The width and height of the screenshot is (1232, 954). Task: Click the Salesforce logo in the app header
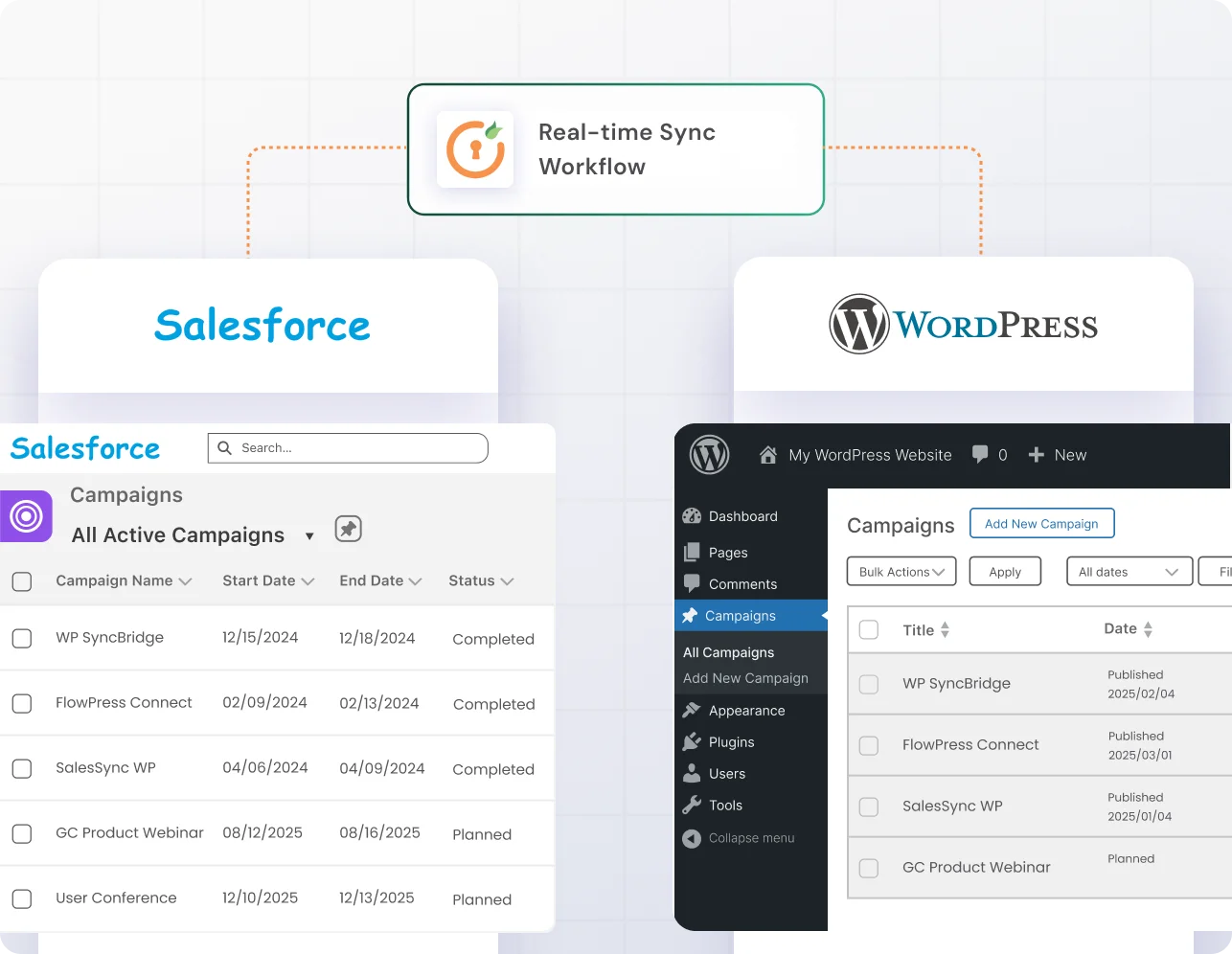click(85, 448)
